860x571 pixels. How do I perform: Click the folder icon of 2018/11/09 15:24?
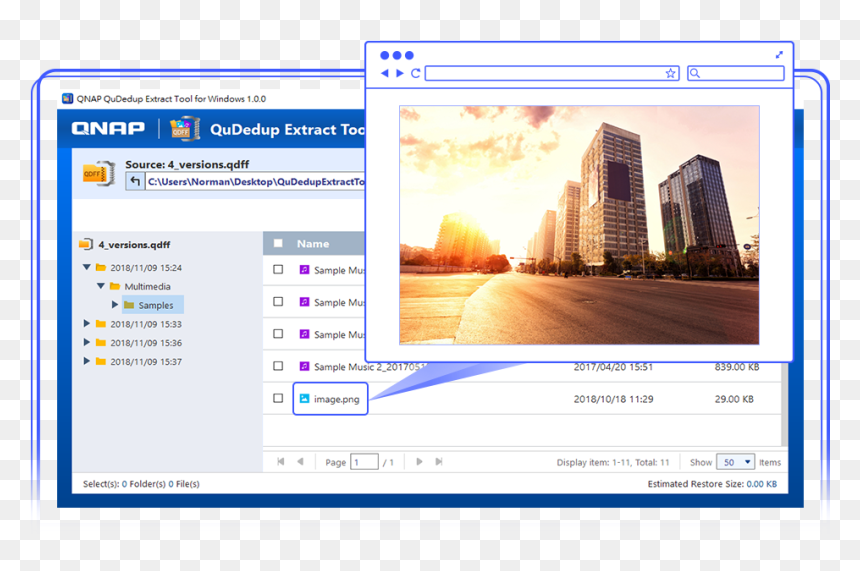pyautogui.click(x=101, y=268)
